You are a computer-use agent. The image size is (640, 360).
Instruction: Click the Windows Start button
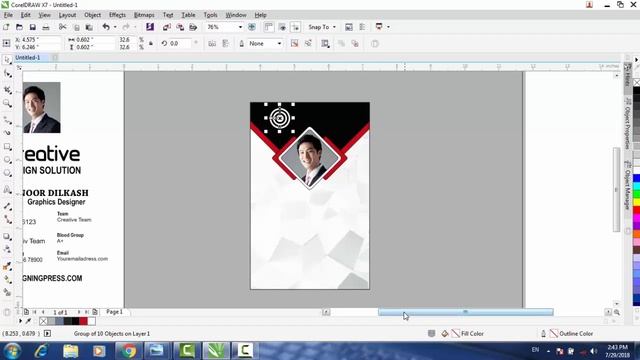[12, 351]
